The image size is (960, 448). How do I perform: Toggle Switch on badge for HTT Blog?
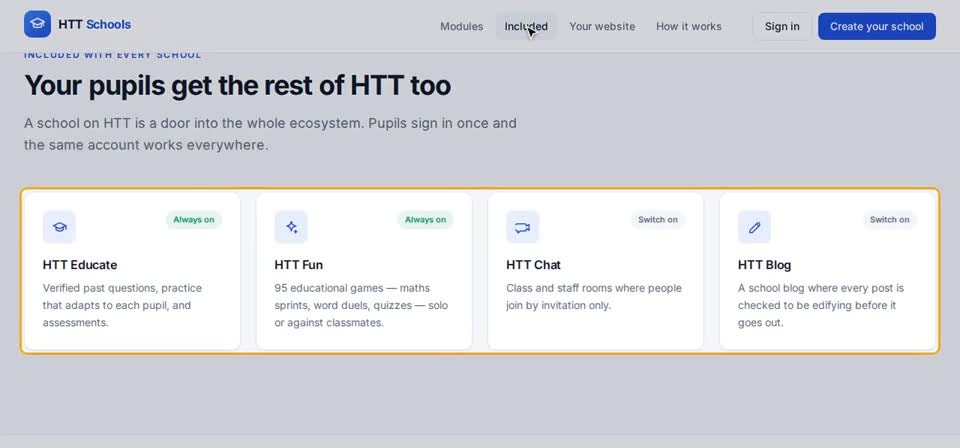(x=890, y=220)
